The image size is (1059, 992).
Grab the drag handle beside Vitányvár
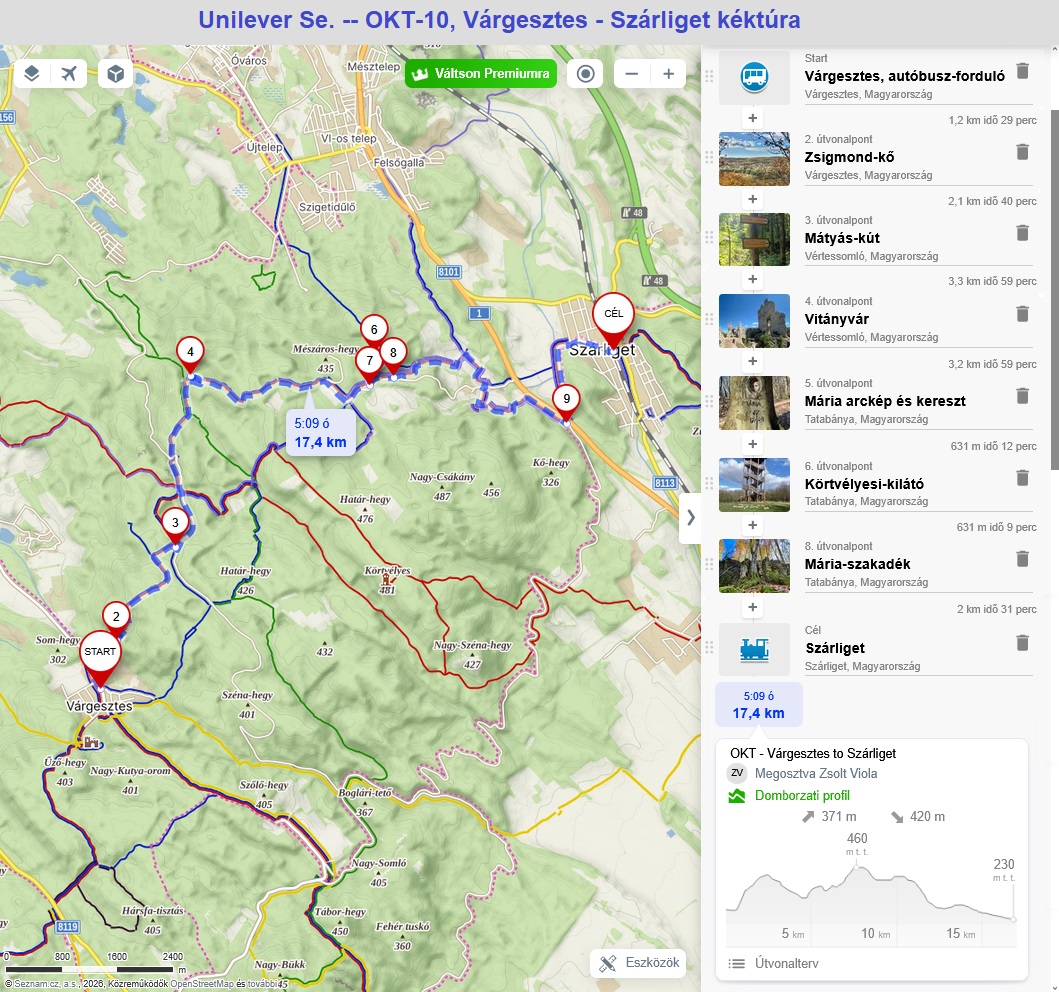pyautogui.click(x=709, y=320)
